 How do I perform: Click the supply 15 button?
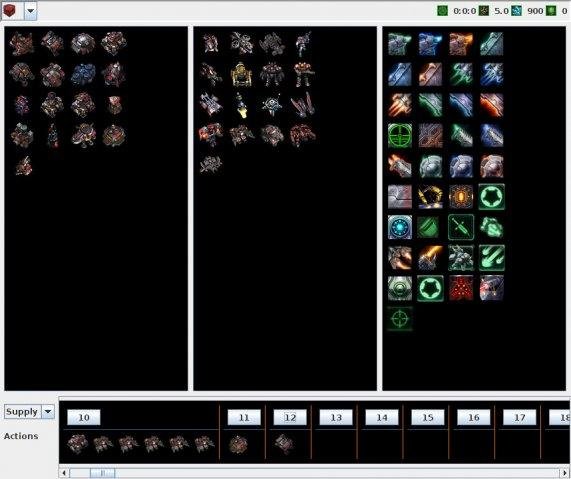(x=428, y=417)
